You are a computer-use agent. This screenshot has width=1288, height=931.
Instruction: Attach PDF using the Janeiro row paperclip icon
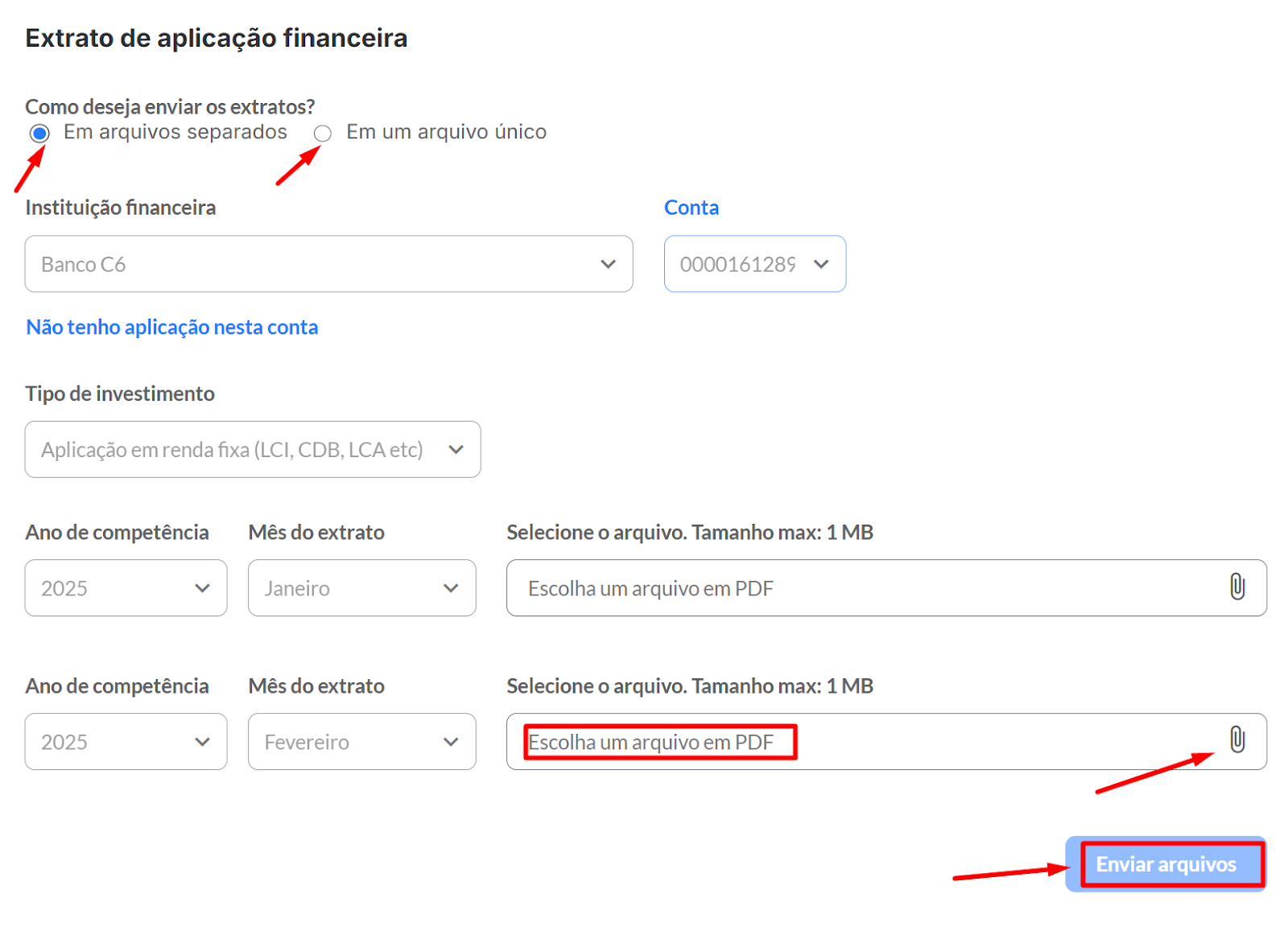tap(1236, 587)
